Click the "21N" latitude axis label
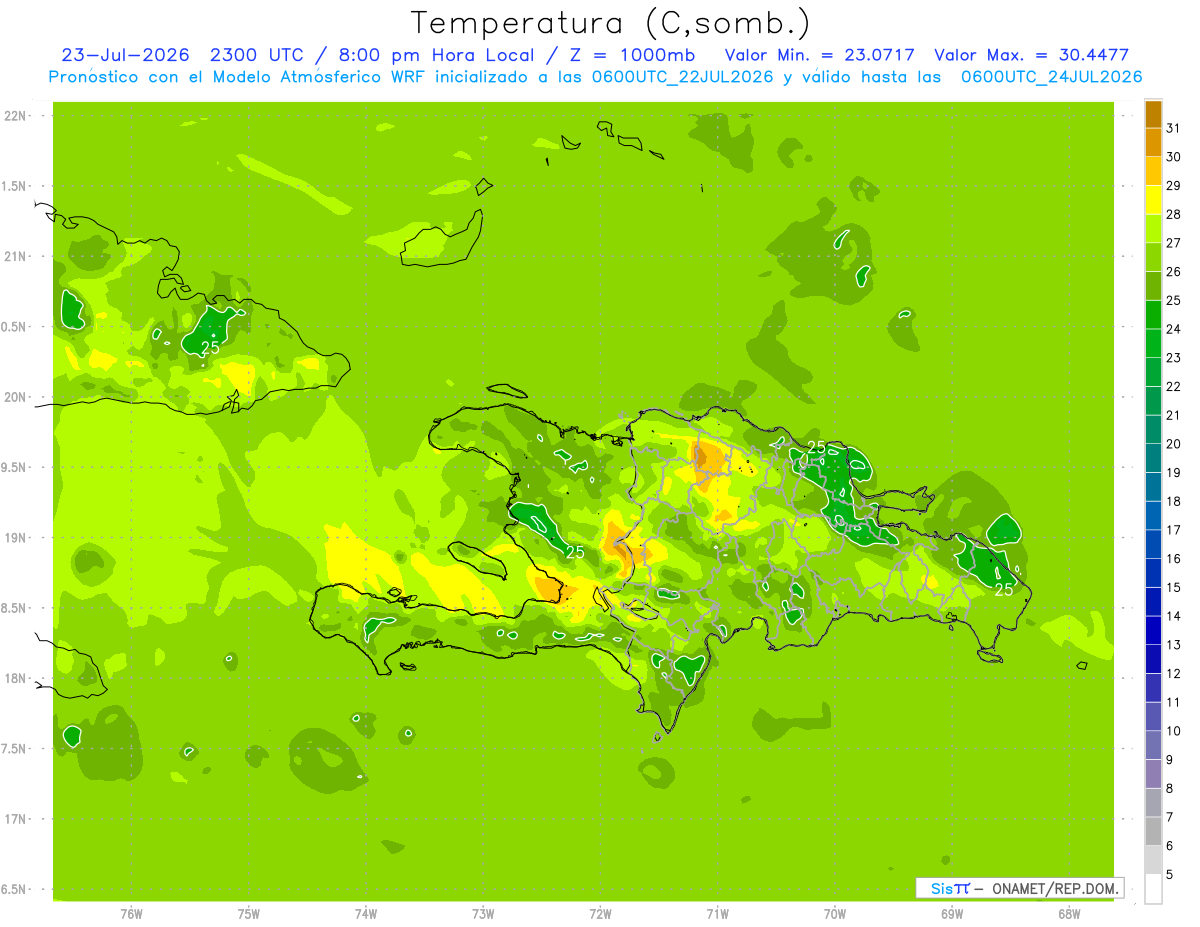Screen dimensions: 1200x927 13,257
